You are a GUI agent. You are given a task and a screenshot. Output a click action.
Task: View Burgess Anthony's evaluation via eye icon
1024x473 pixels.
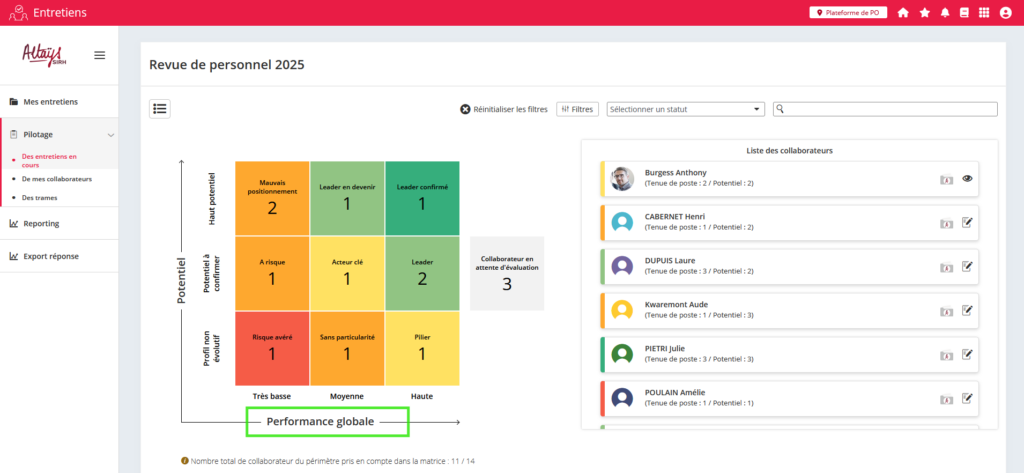967,179
